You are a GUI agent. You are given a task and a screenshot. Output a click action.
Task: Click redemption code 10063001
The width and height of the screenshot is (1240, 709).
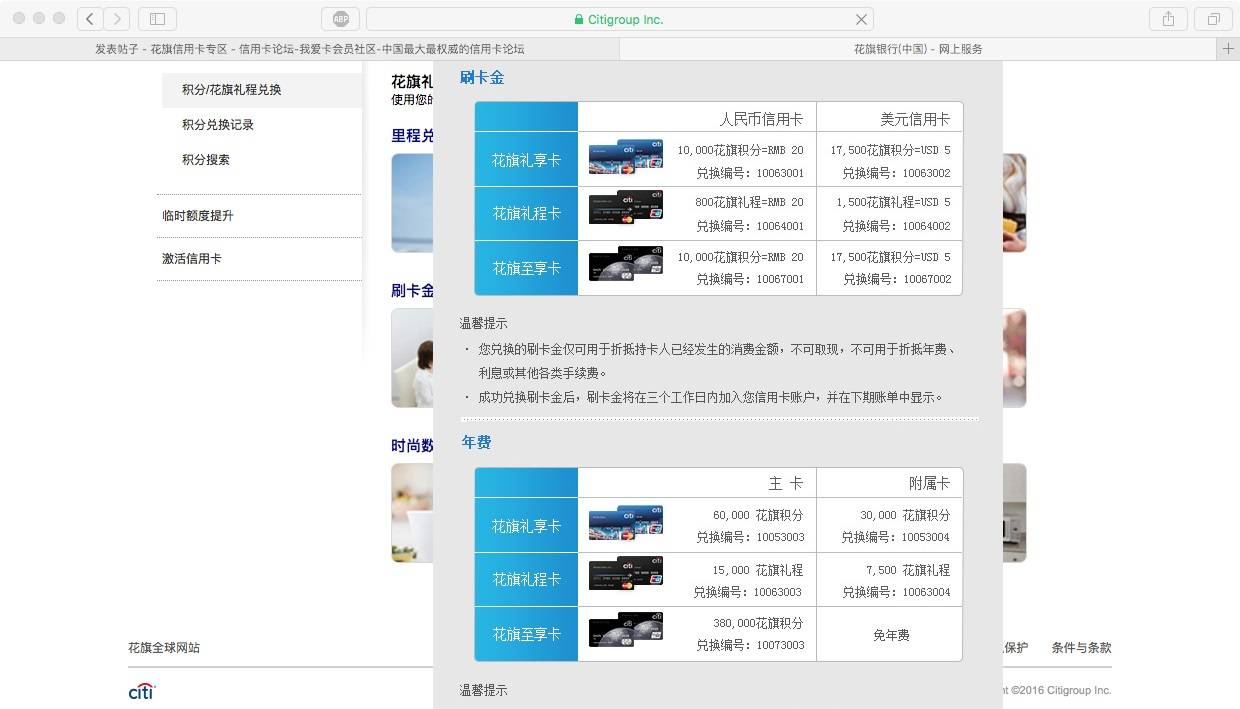[x=780, y=173]
